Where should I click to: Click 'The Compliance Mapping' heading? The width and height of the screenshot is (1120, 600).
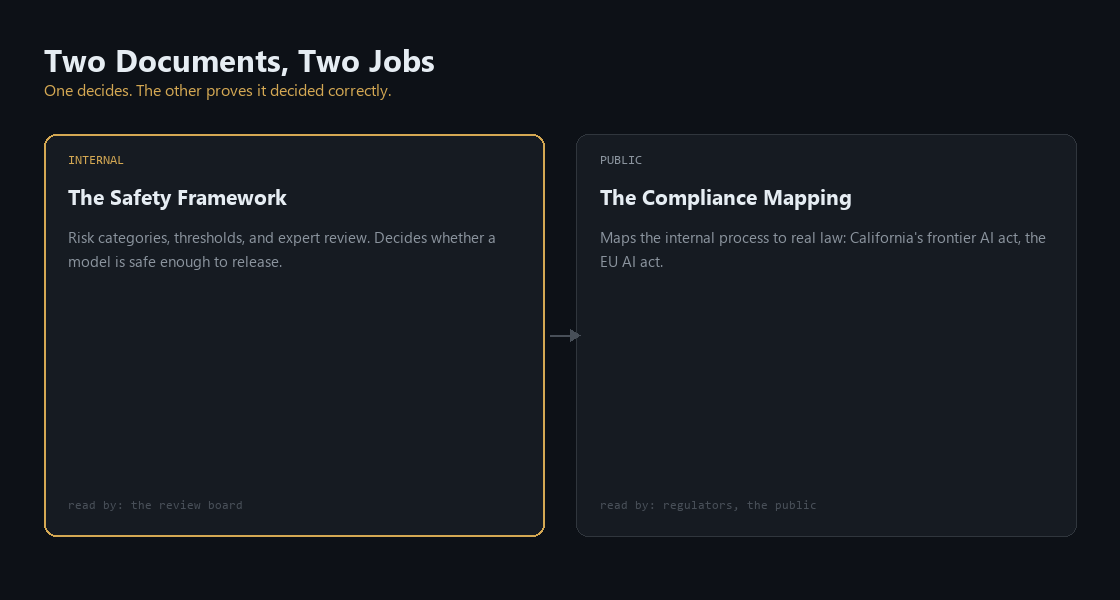click(x=726, y=198)
